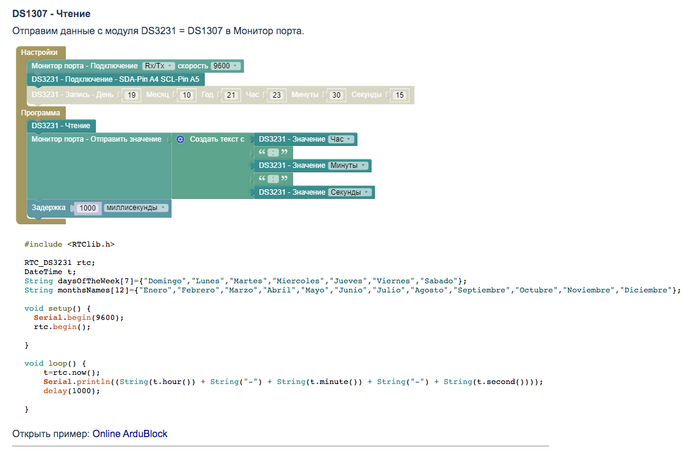Select the DS3231 SDA-Pin A4 connection block
The width and height of the screenshot is (700, 453).
point(115,78)
